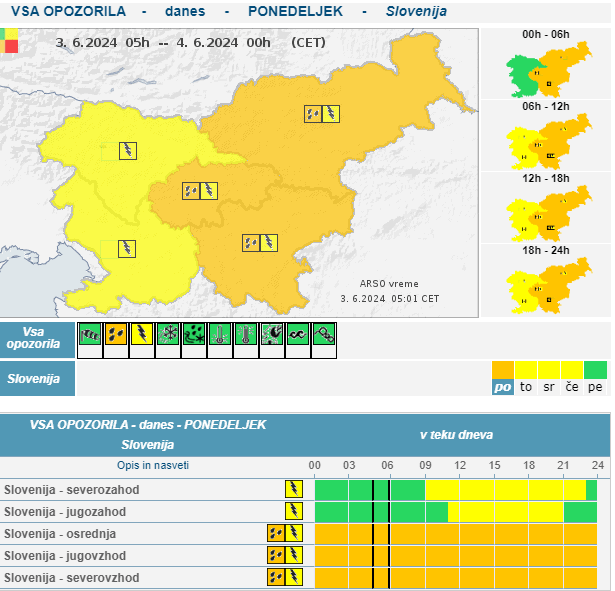615x591 pixels.
Task: Switch to the 'pe' (Friday) day tab
Action: pyautogui.click(x=596, y=386)
